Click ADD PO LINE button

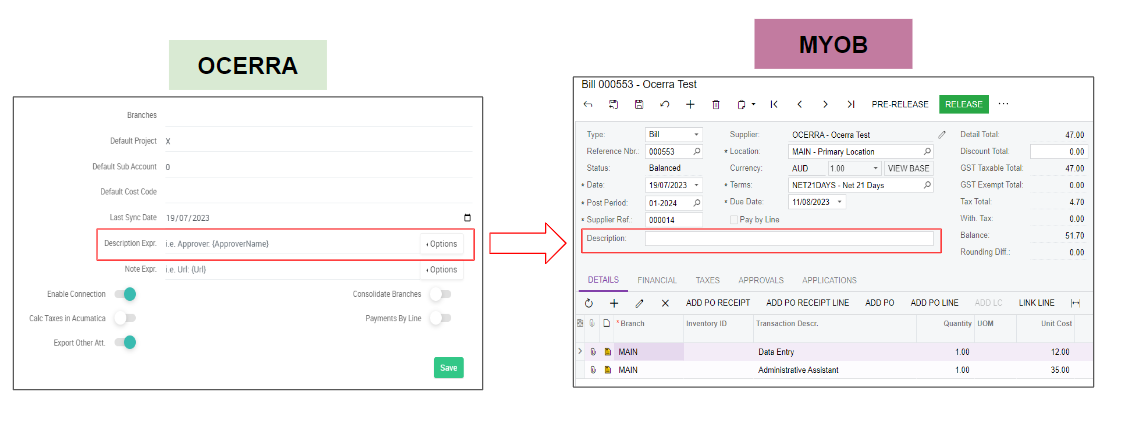[934, 303]
